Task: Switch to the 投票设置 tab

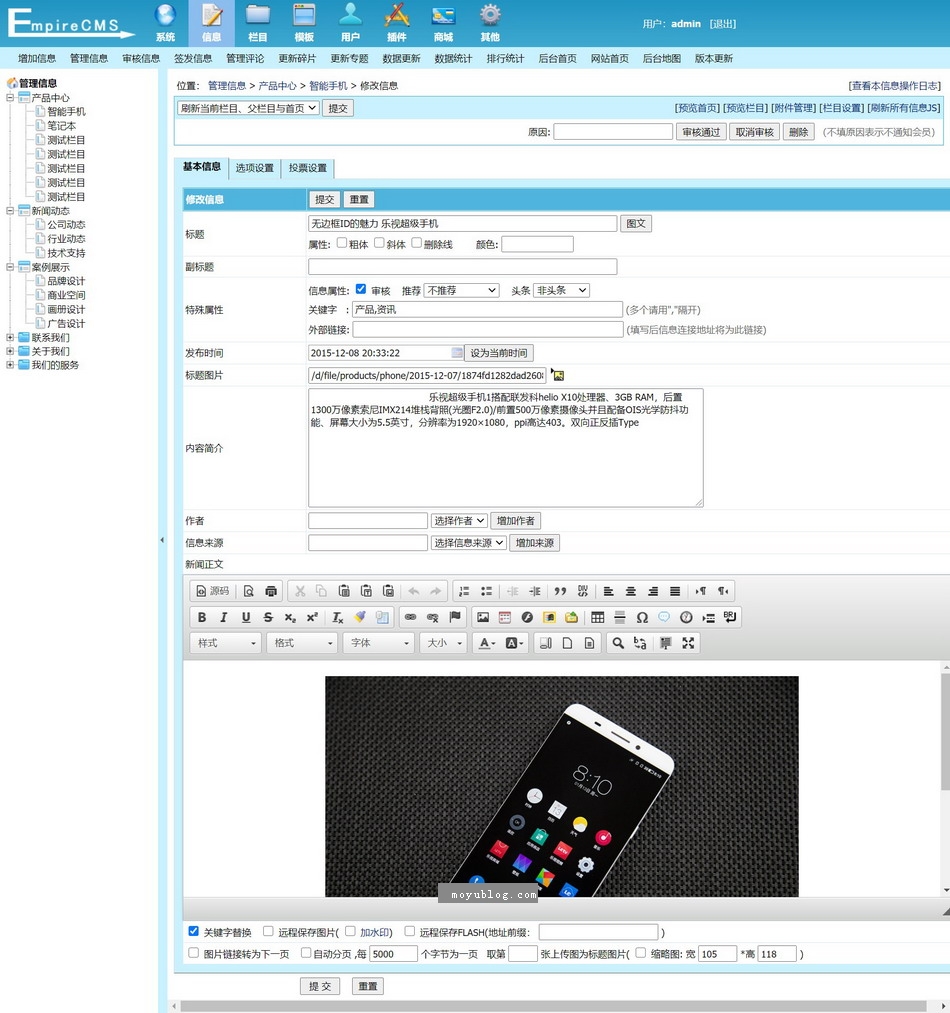Action: pos(308,168)
